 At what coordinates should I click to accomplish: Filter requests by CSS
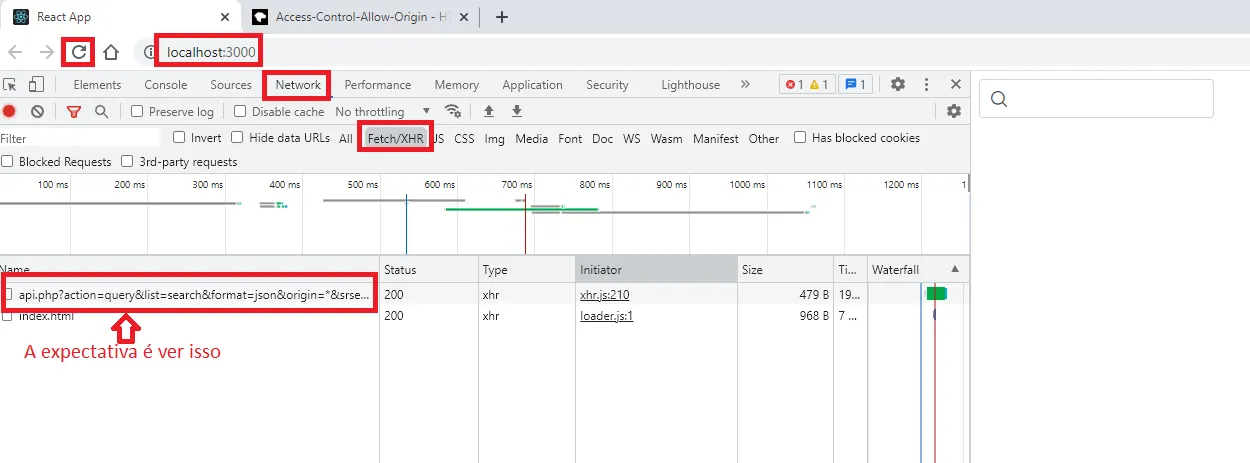(464, 139)
